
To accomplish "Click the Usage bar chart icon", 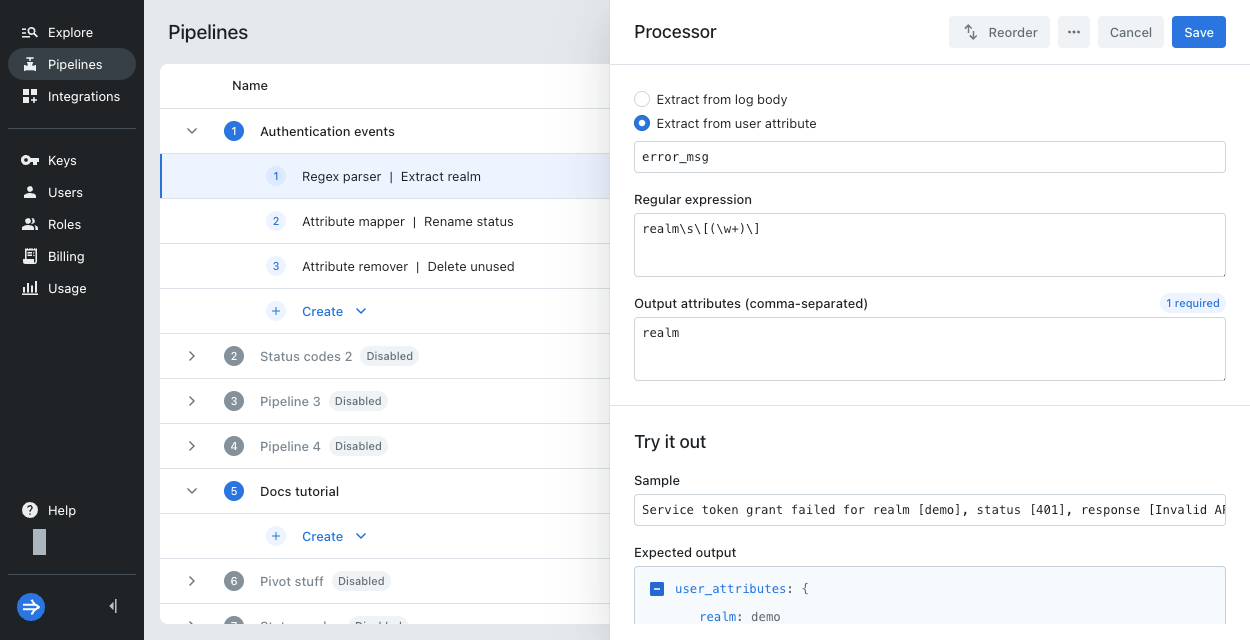I will (x=29, y=288).
